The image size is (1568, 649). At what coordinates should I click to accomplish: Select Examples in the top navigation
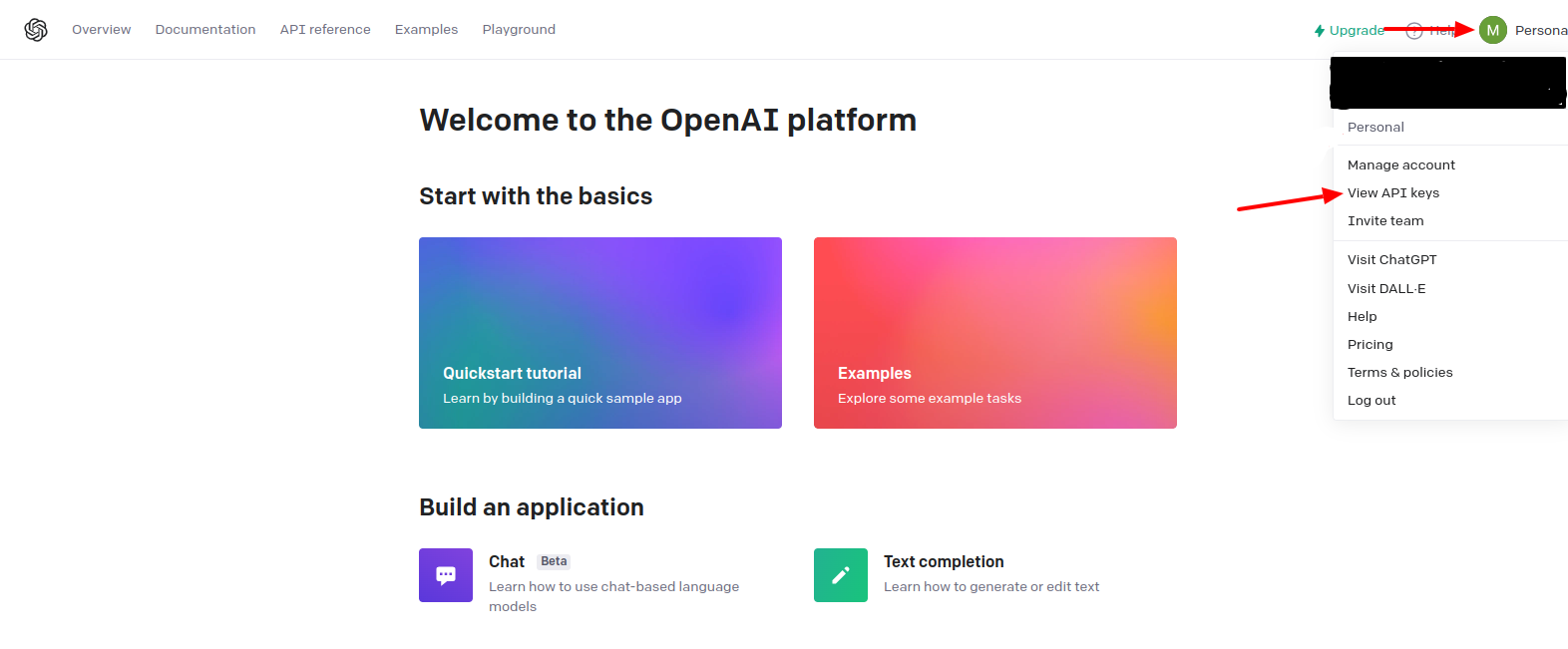tap(426, 30)
